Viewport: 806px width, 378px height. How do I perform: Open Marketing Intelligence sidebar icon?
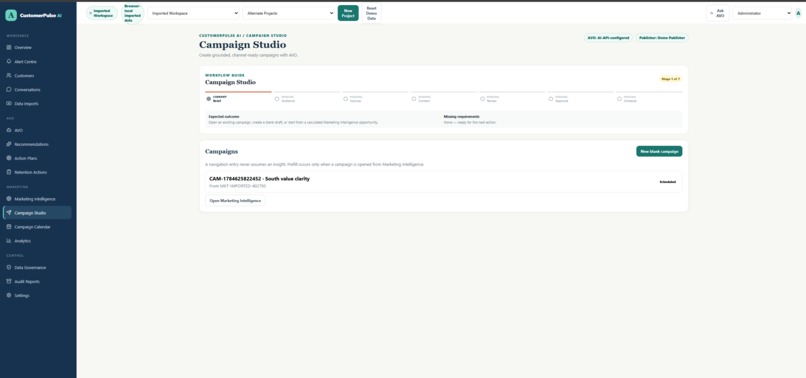click(x=9, y=199)
